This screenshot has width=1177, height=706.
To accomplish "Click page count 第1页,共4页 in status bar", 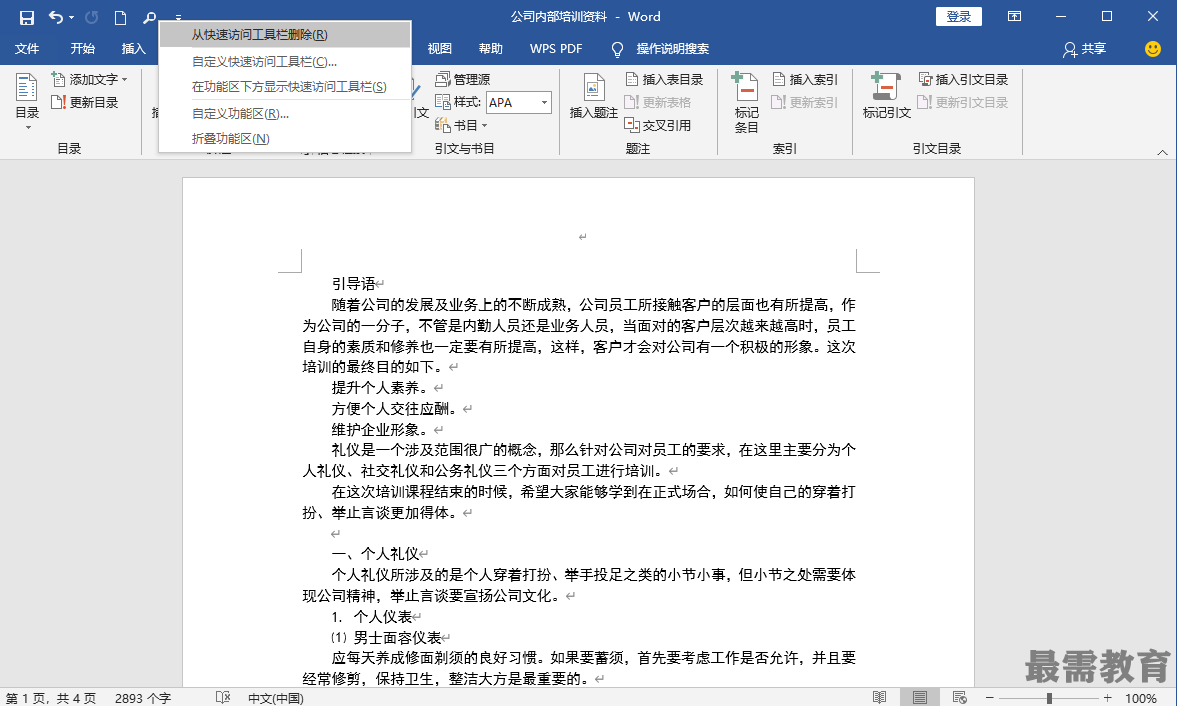I will pos(51,698).
